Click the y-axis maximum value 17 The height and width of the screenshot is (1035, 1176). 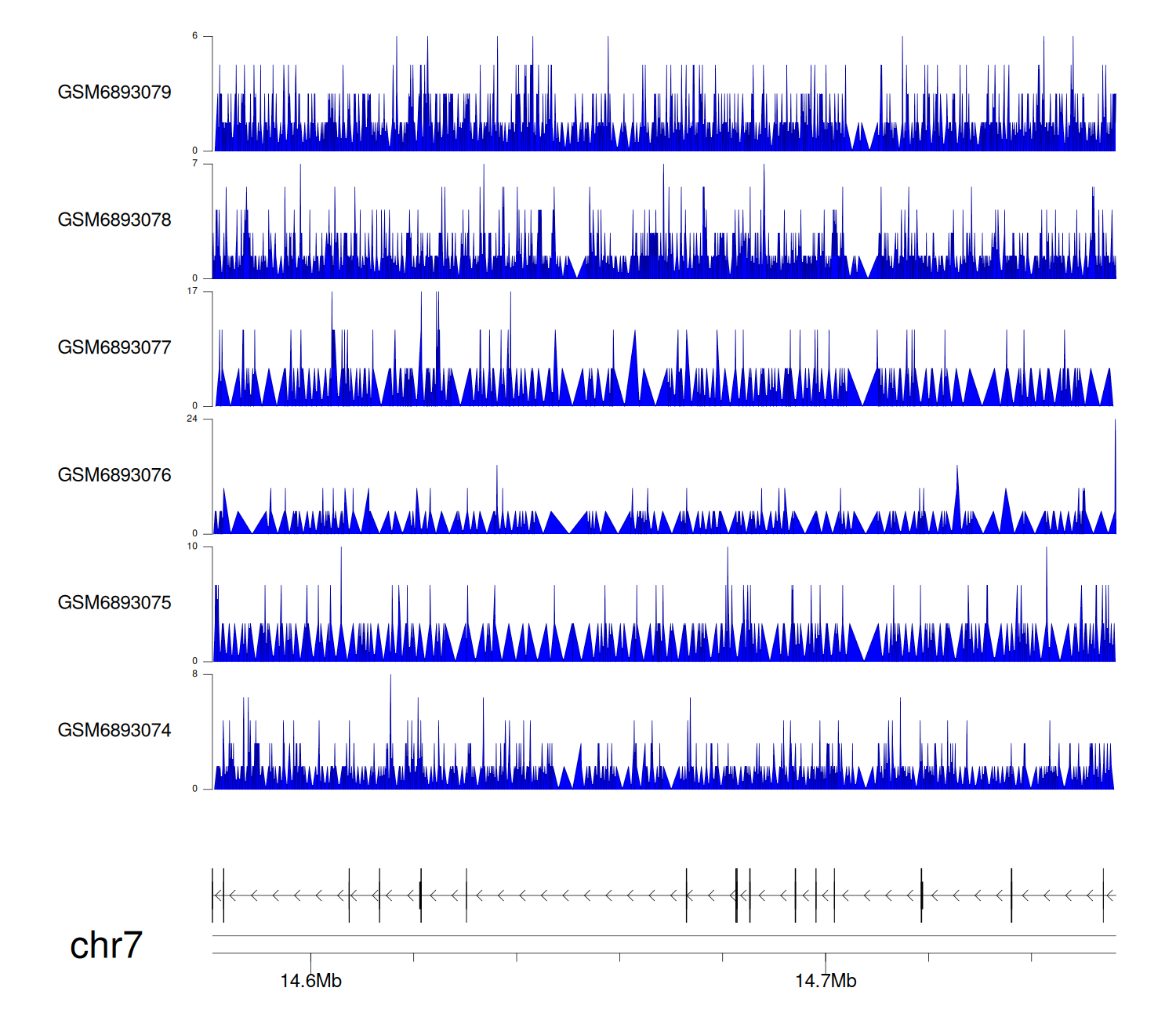(192, 291)
